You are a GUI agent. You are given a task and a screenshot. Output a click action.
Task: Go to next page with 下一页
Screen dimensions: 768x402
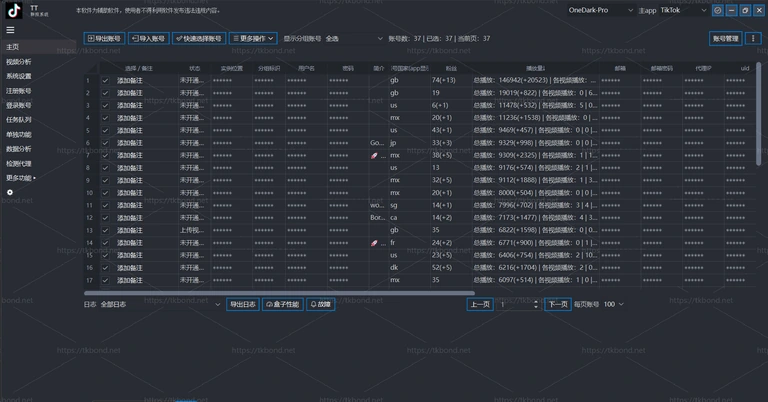point(558,305)
